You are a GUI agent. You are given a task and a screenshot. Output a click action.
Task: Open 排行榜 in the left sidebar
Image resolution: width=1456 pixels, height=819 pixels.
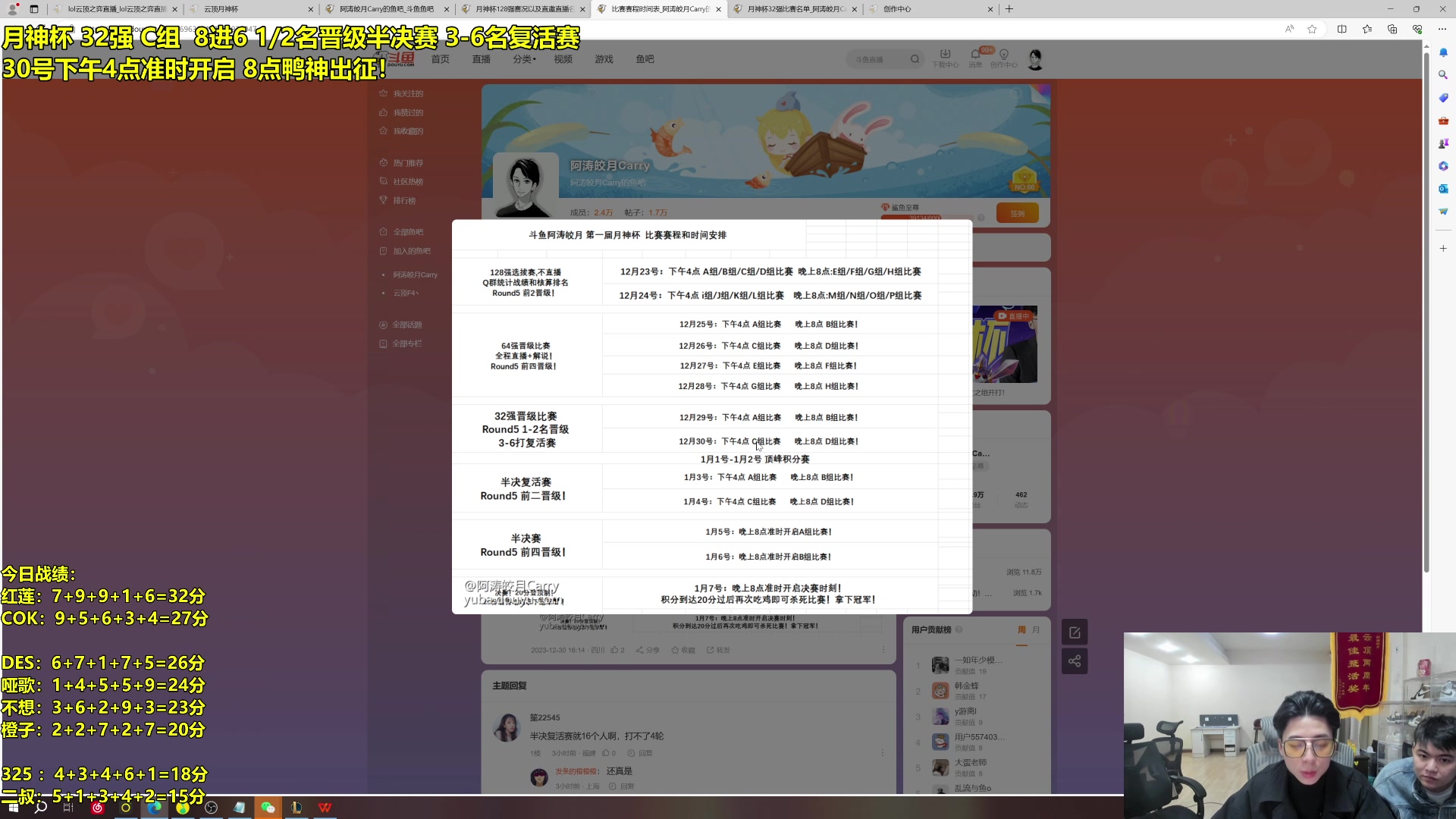(x=397, y=201)
